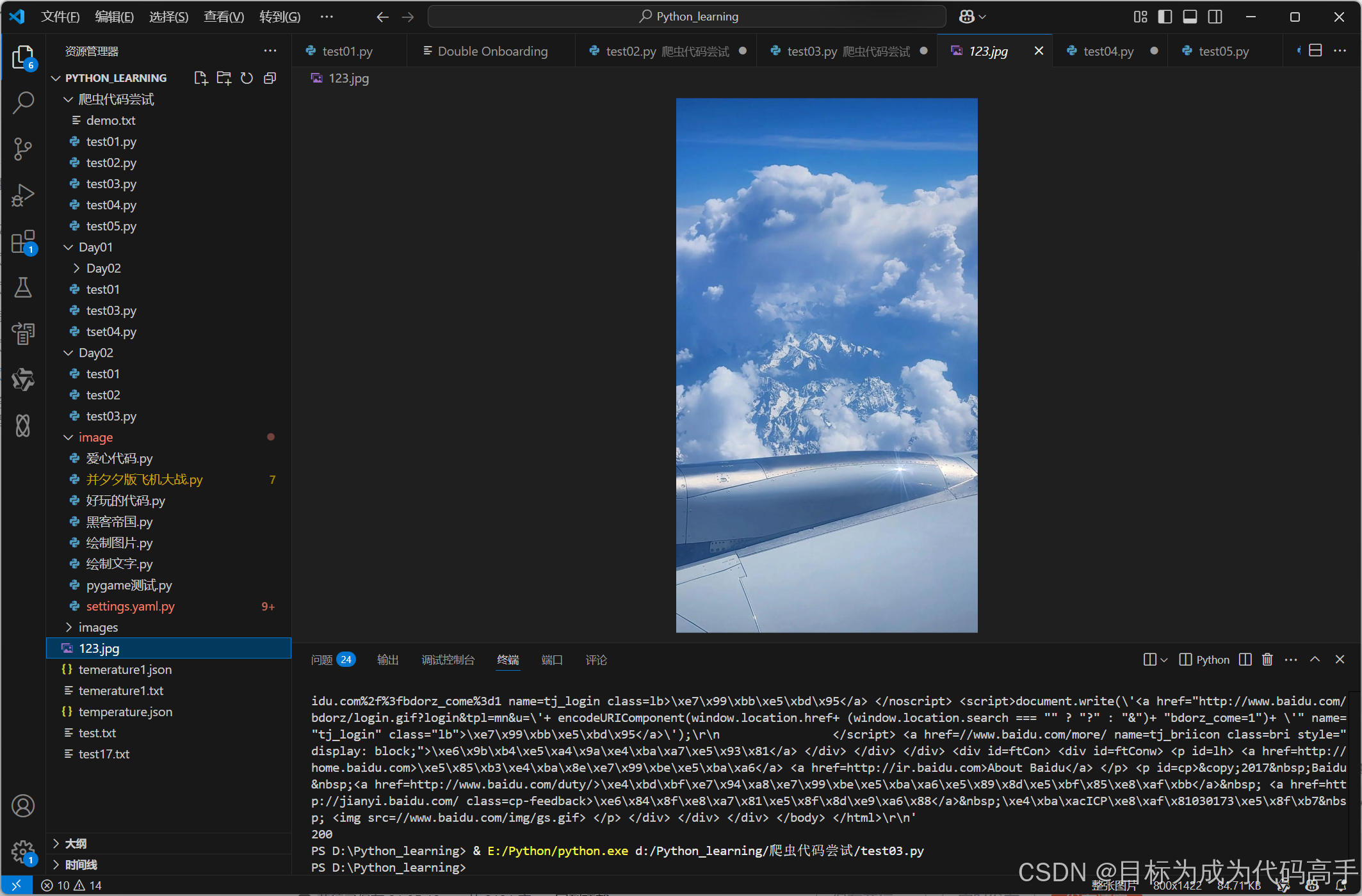Click the Python_learning command search box
Viewport: 1362px width, 896px height.
pos(687,17)
